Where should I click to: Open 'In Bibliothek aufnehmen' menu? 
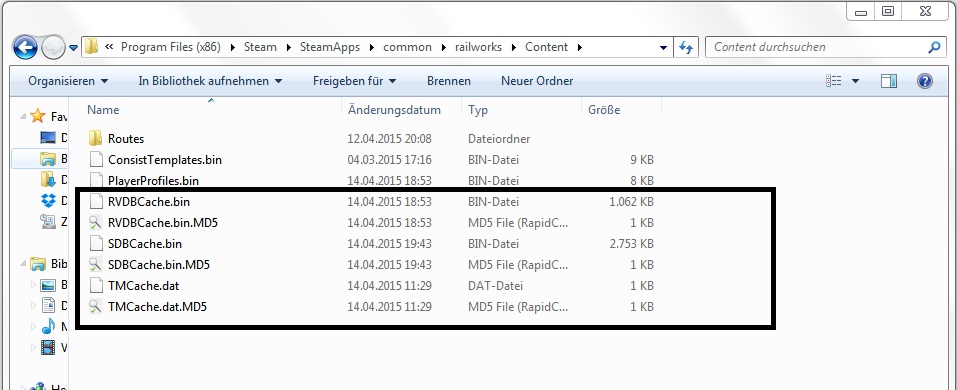coord(210,81)
